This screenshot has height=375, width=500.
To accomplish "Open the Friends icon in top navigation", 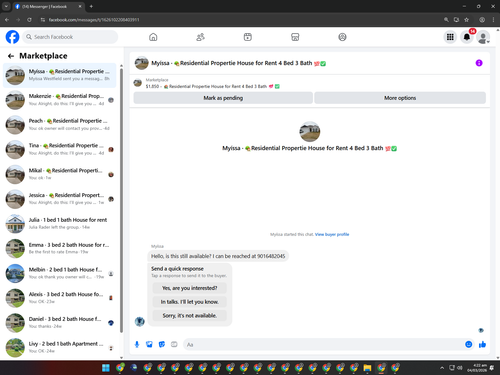I will pyautogui.click(x=200, y=37).
